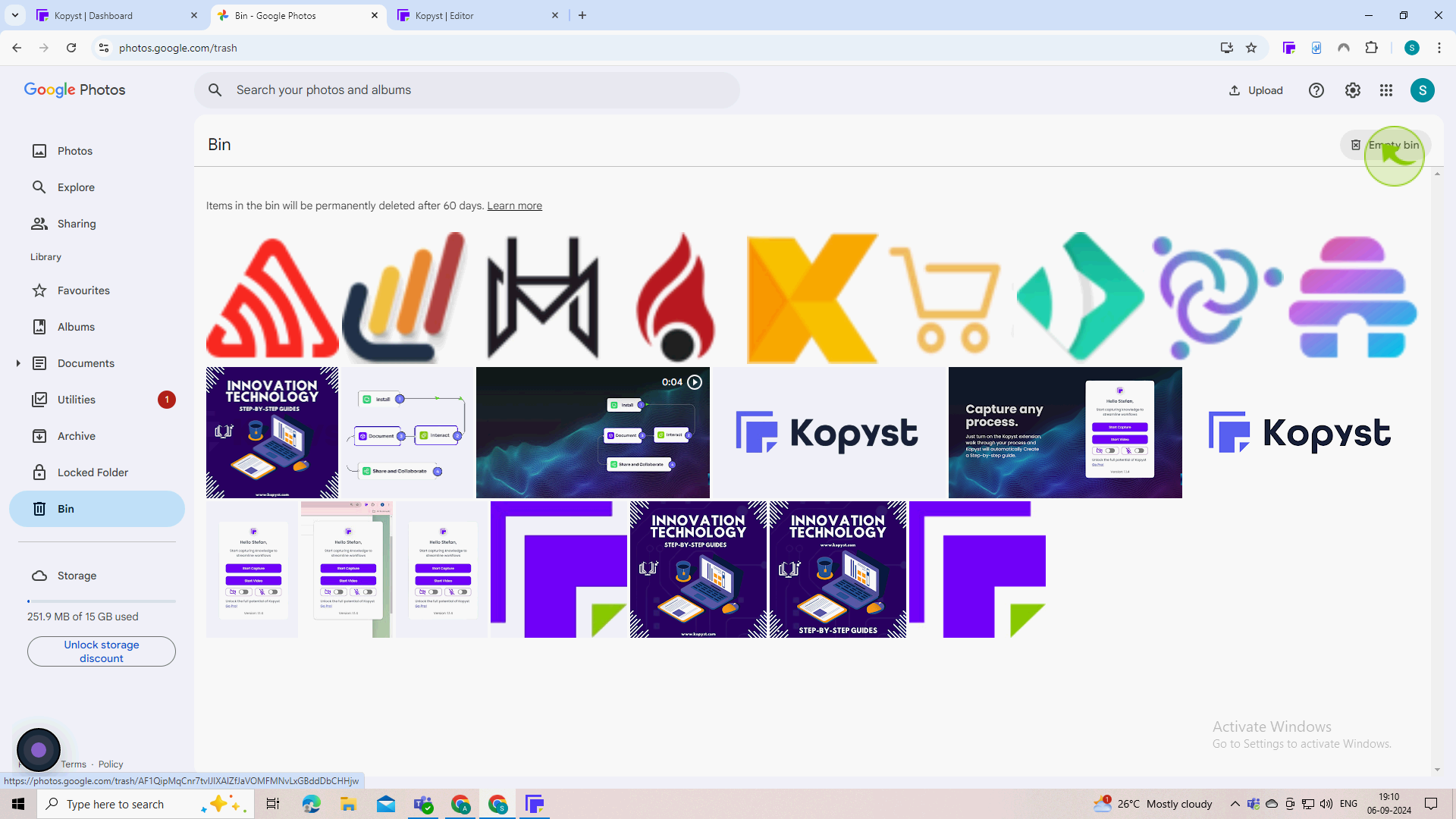Viewport: 1456px width, 819px height.
Task: Open the Terms link
Action: [x=74, y=764]
